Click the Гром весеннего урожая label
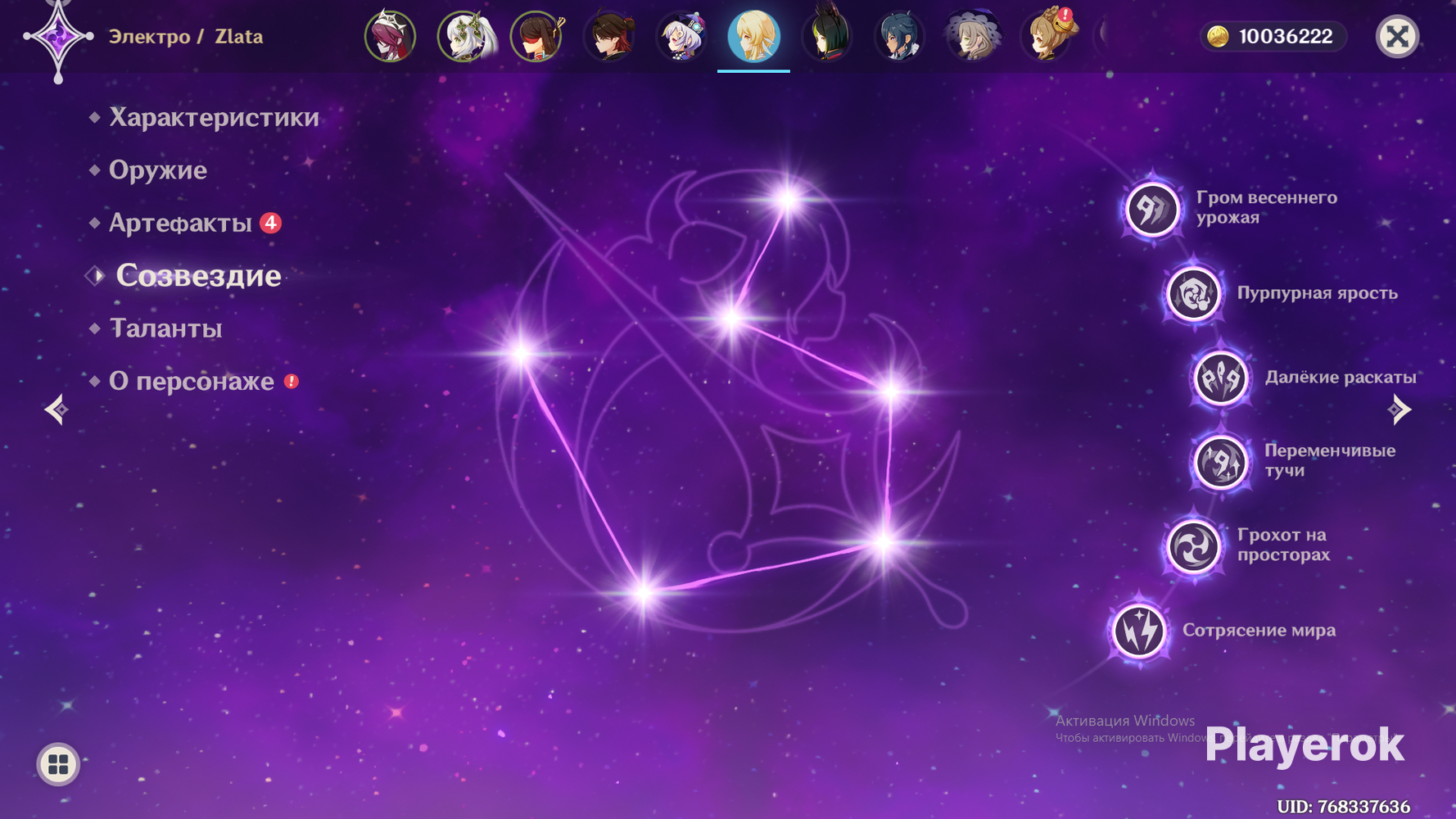1456x819 pixels. [1266, 207]
